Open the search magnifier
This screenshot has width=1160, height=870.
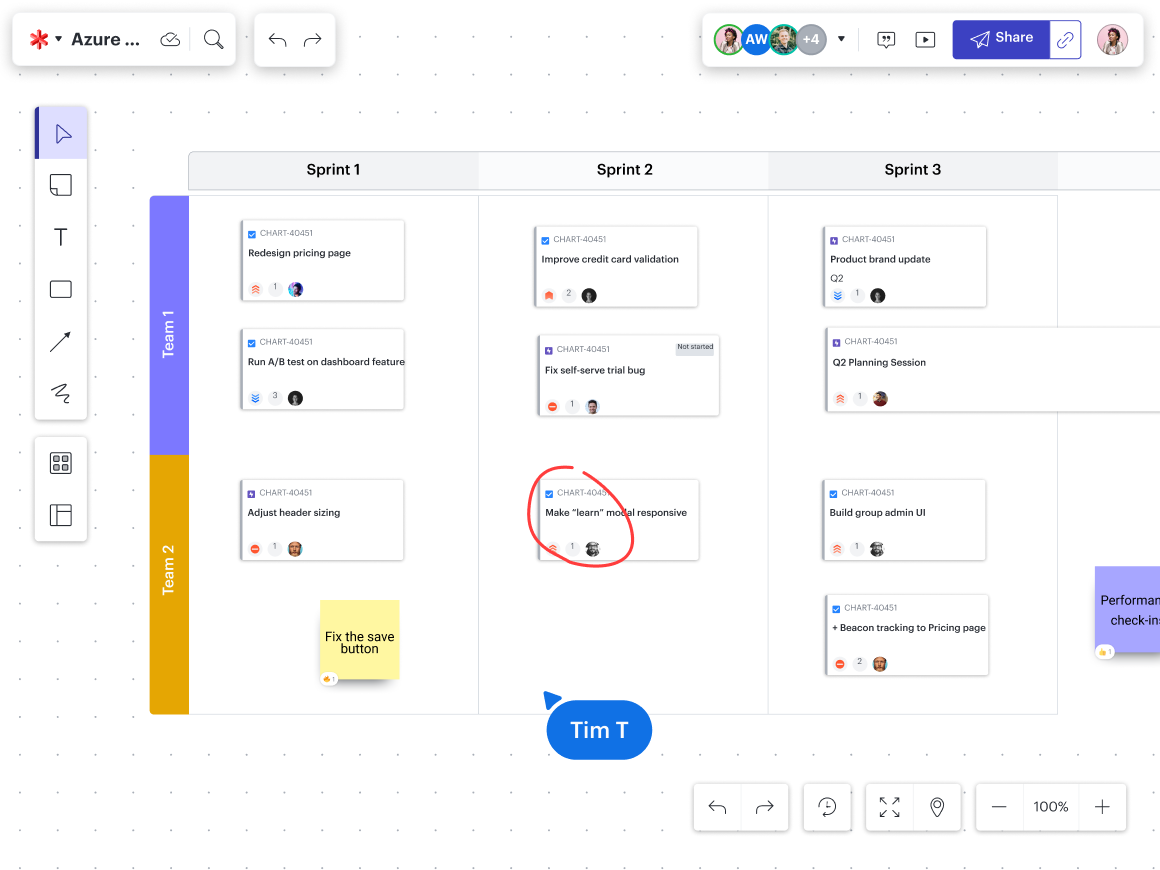tap(213, 39)
